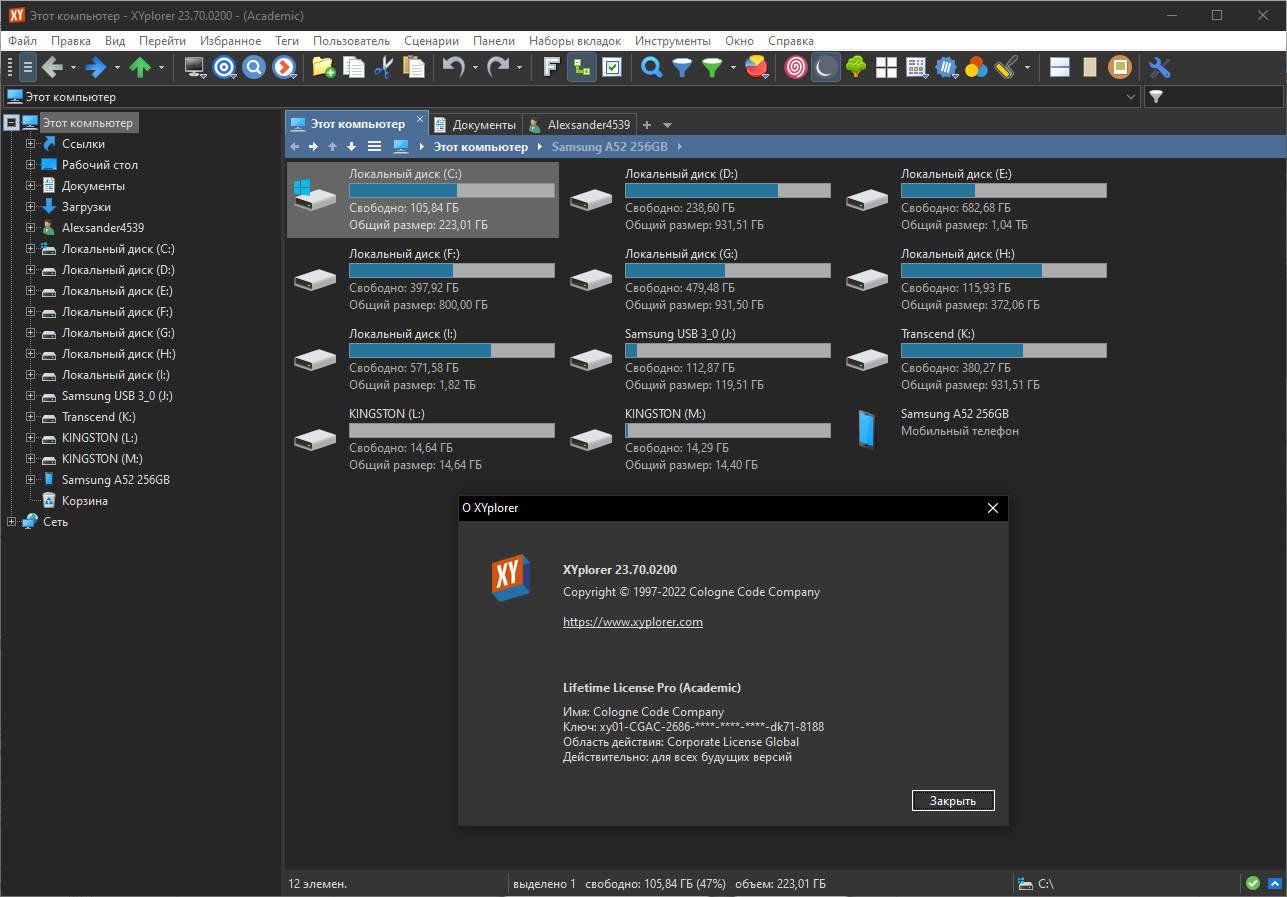The height and width of the screenshot is (897, 1287).
Task: Select Загрузки in folder tree
Action: 86,207
